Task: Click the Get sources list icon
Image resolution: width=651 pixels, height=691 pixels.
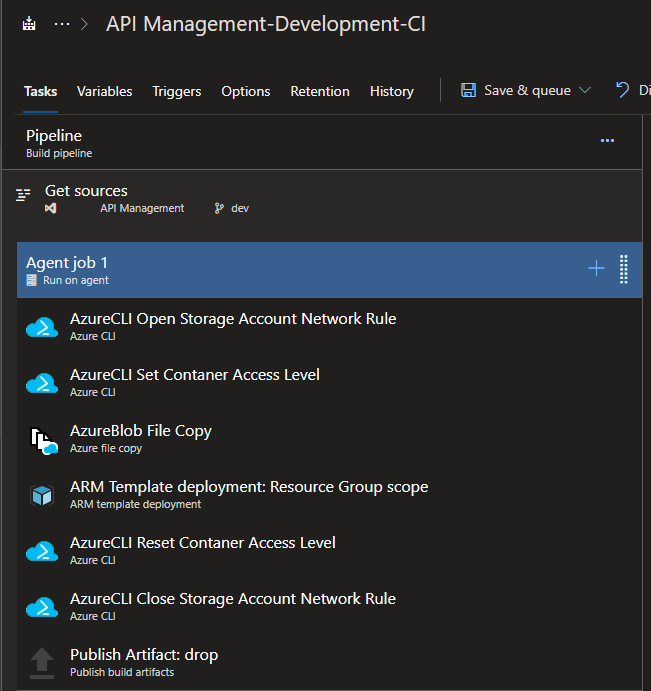Action: click(23, 194)
